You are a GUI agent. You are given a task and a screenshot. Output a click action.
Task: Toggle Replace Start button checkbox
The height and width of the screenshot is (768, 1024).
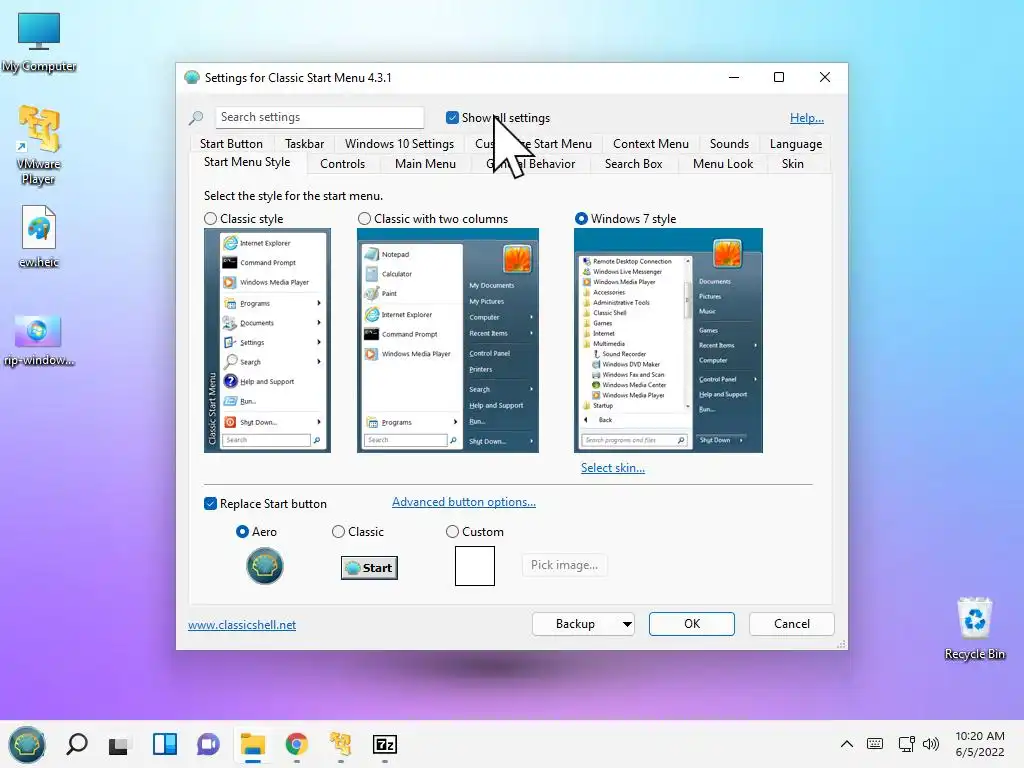coord(210,504)
